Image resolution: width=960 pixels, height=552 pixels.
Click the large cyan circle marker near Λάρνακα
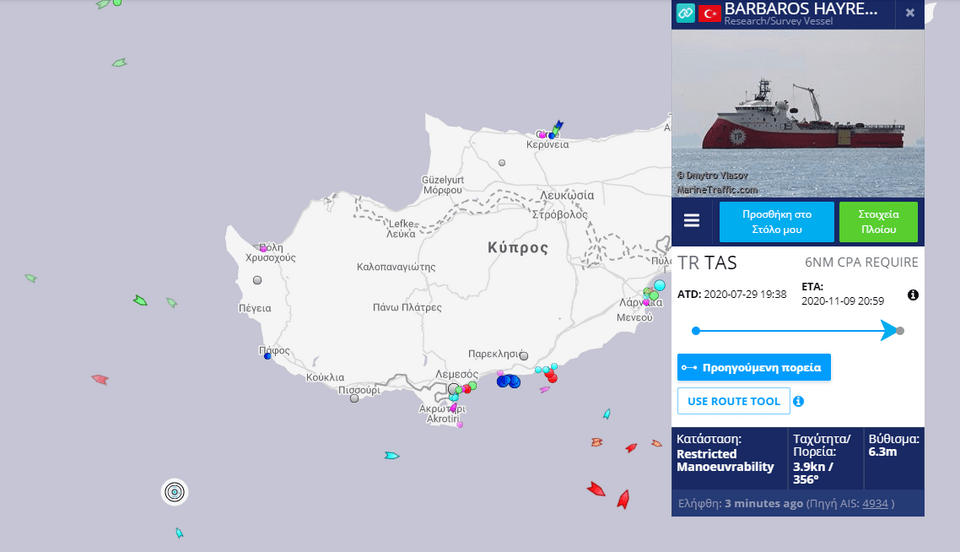coord(660,285)
